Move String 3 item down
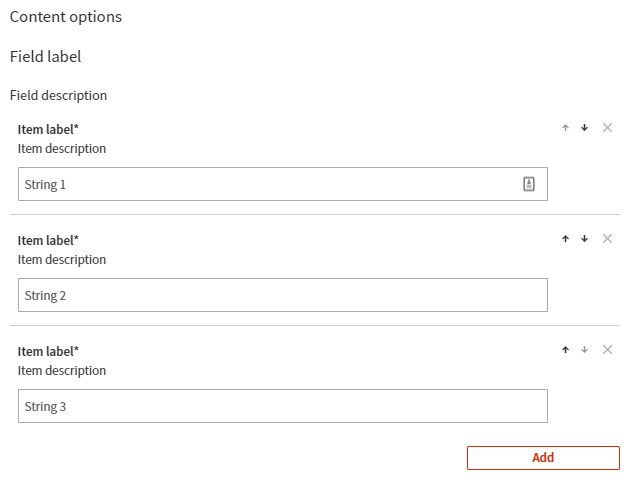This screenshot has width=630, height=480. click(x=585, y=350)
